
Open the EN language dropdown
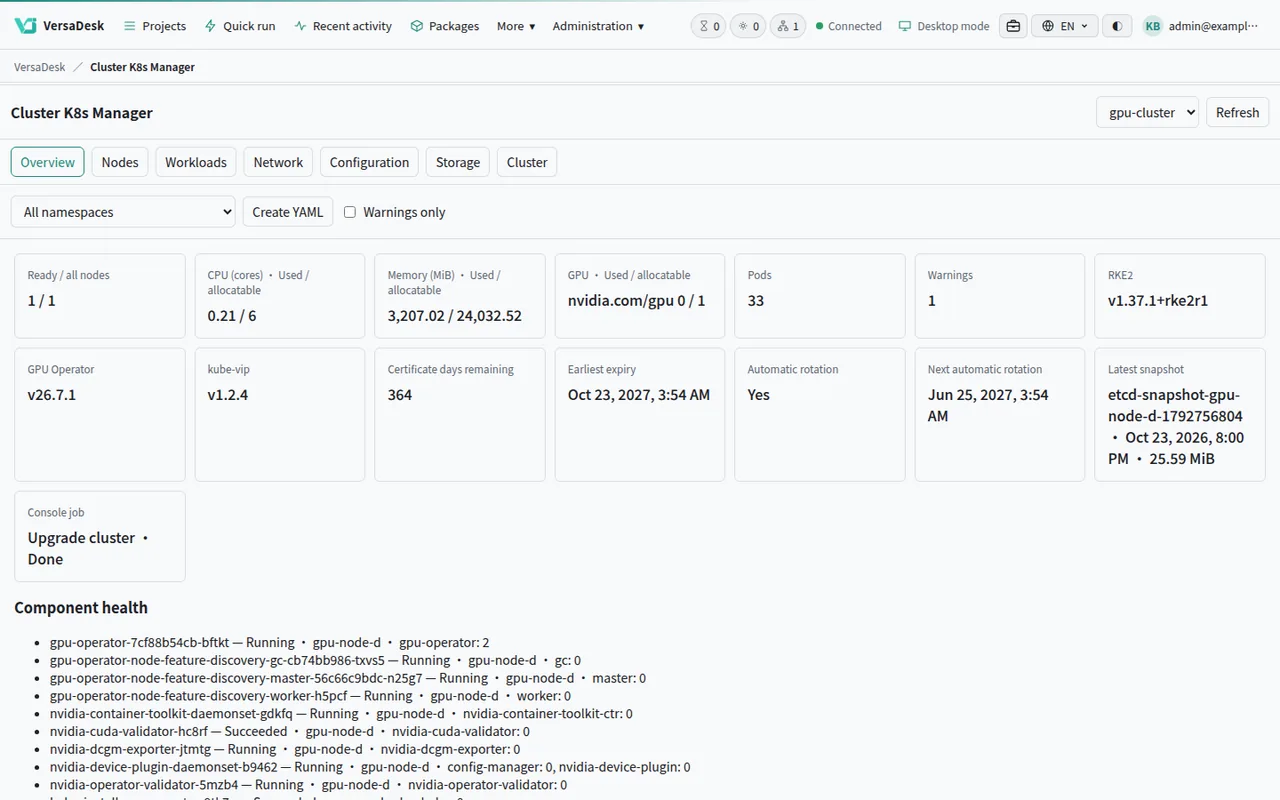click(x=1065, y=26)
